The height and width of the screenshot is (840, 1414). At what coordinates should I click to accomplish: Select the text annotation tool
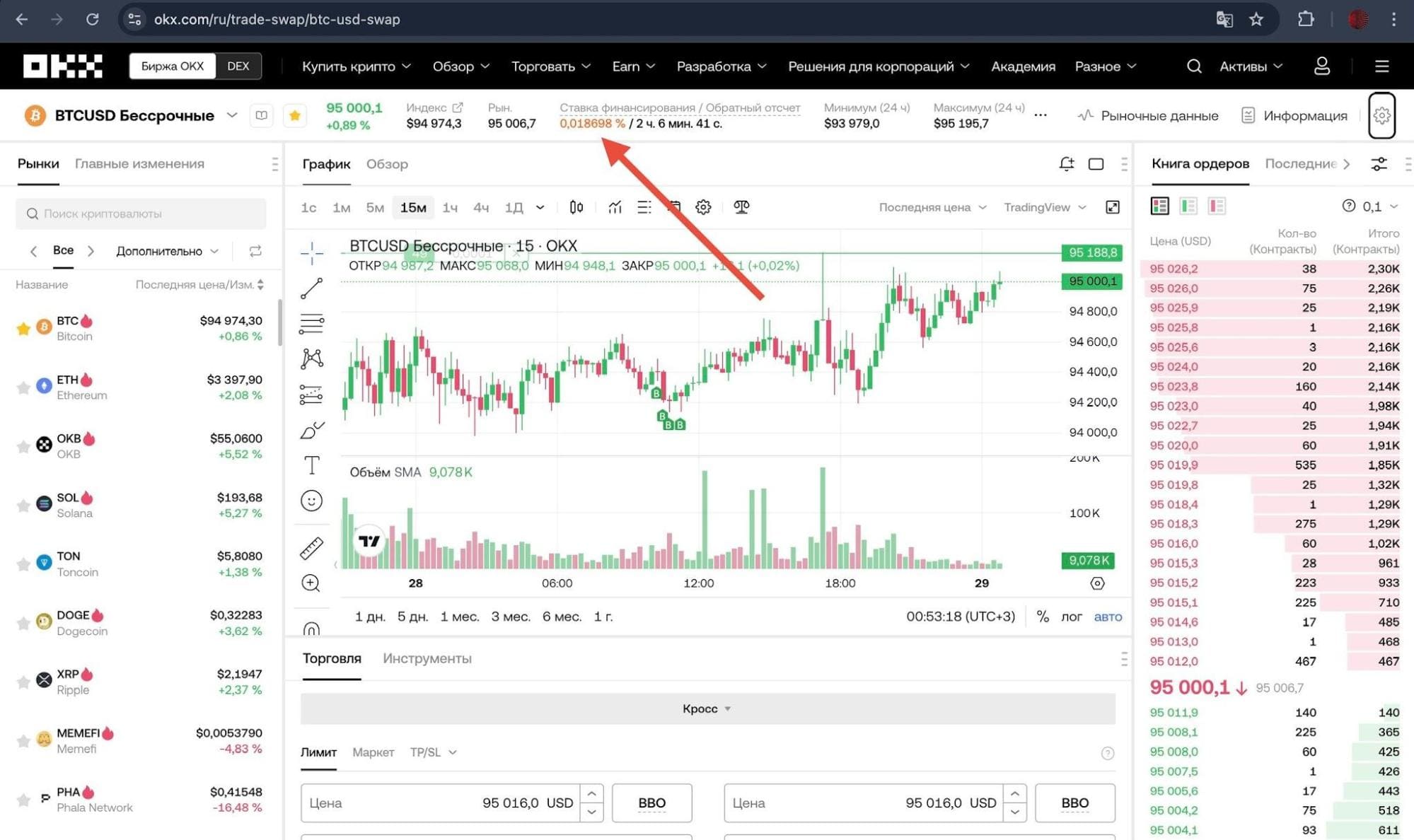[311, 465]
